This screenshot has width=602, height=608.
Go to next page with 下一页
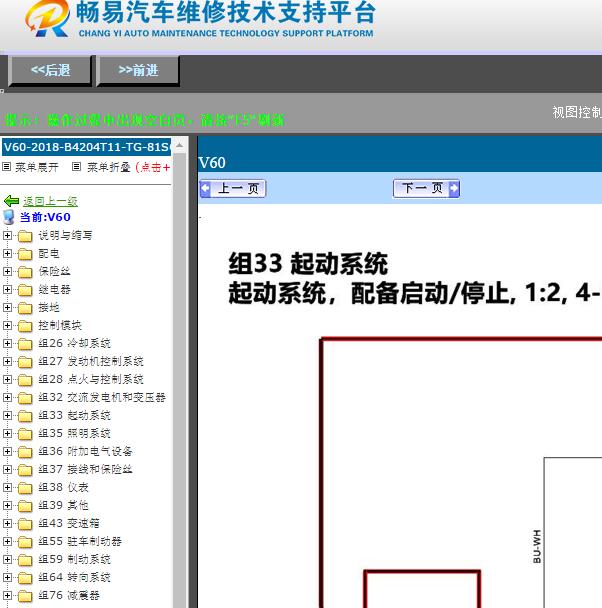[x=426, y=189]
